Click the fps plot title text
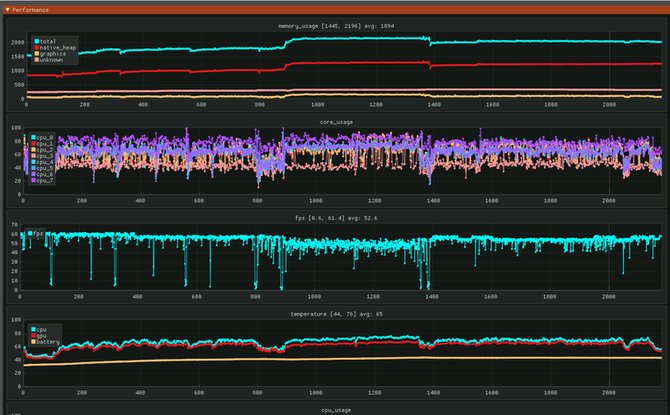Viewport: 670px width, 415px height. coord(334,217)
